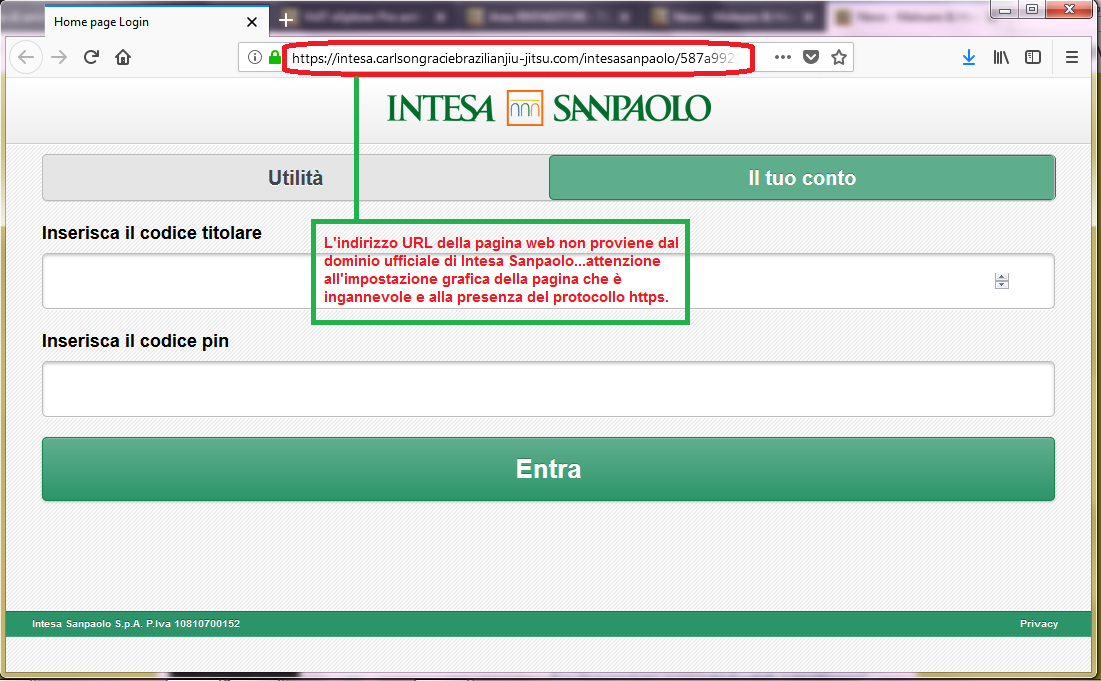Open the downloads arrow icon
1101x681 pixels.
(x=969, y=58)
